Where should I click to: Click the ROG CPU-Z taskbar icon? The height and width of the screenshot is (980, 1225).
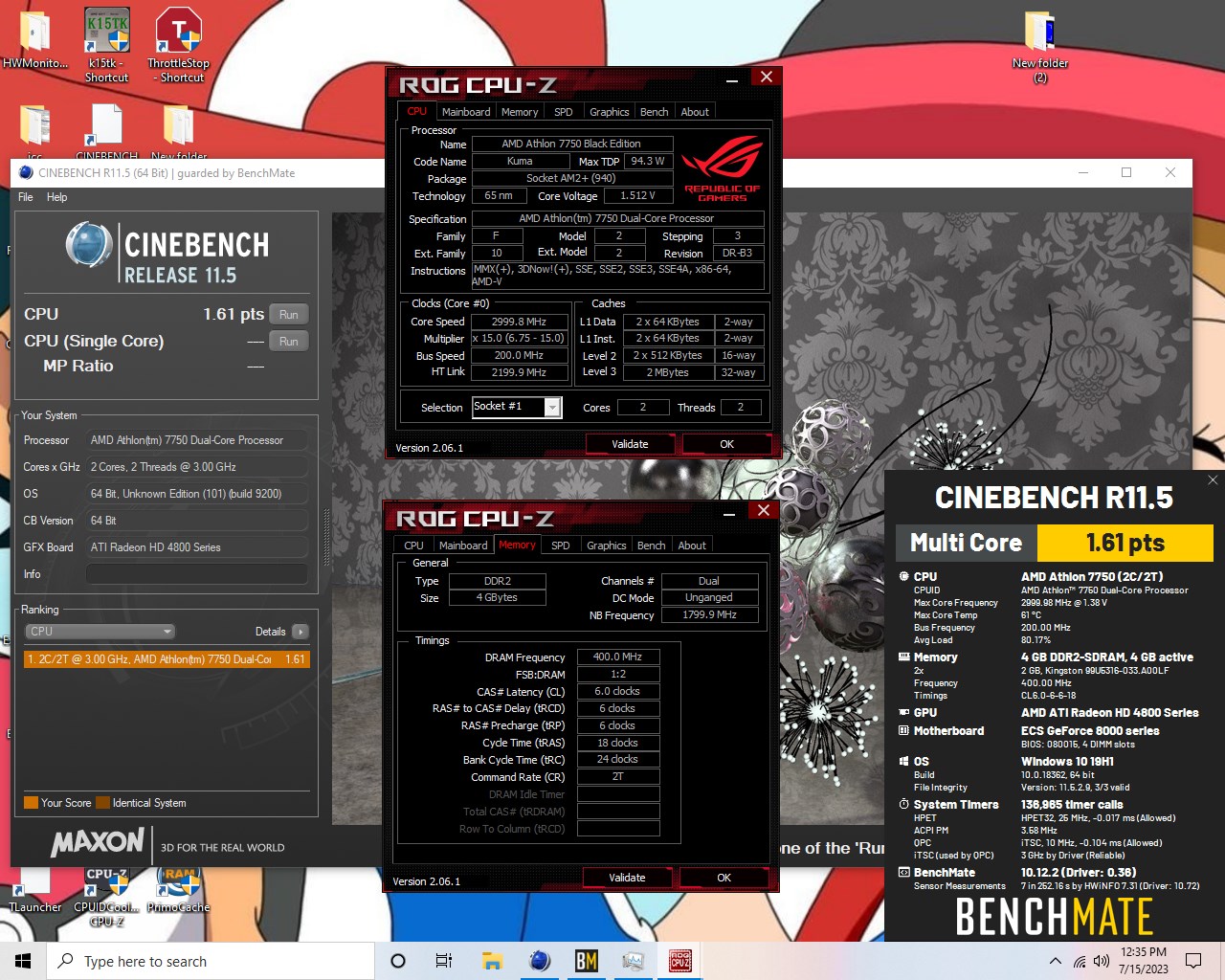(x=679, y=961)
